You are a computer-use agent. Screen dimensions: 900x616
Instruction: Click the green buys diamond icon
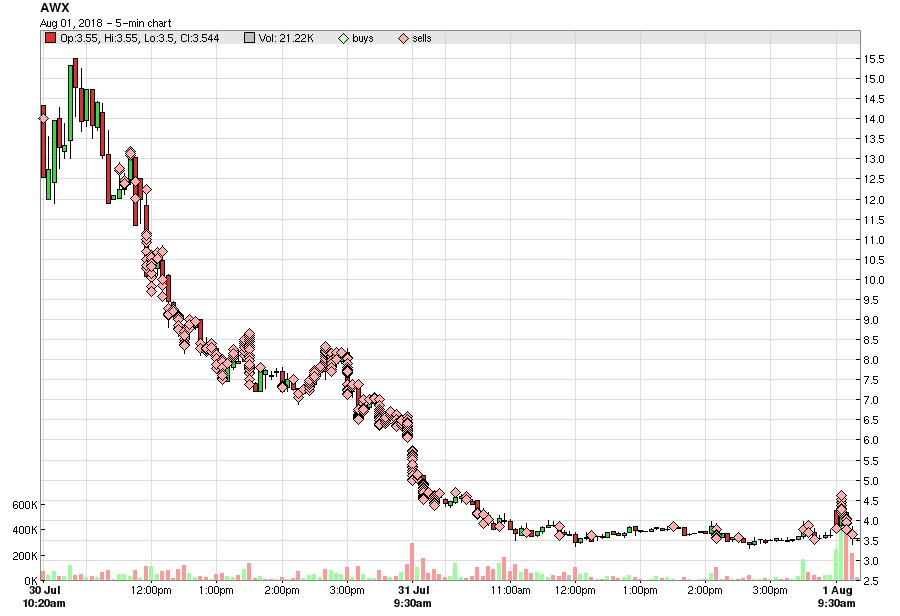point(343,38)
